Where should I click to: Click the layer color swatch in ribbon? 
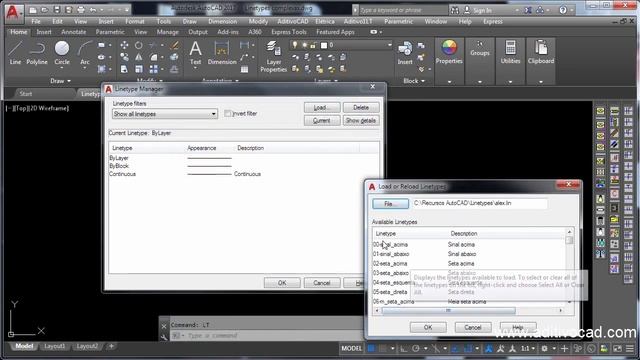(324, 45)
